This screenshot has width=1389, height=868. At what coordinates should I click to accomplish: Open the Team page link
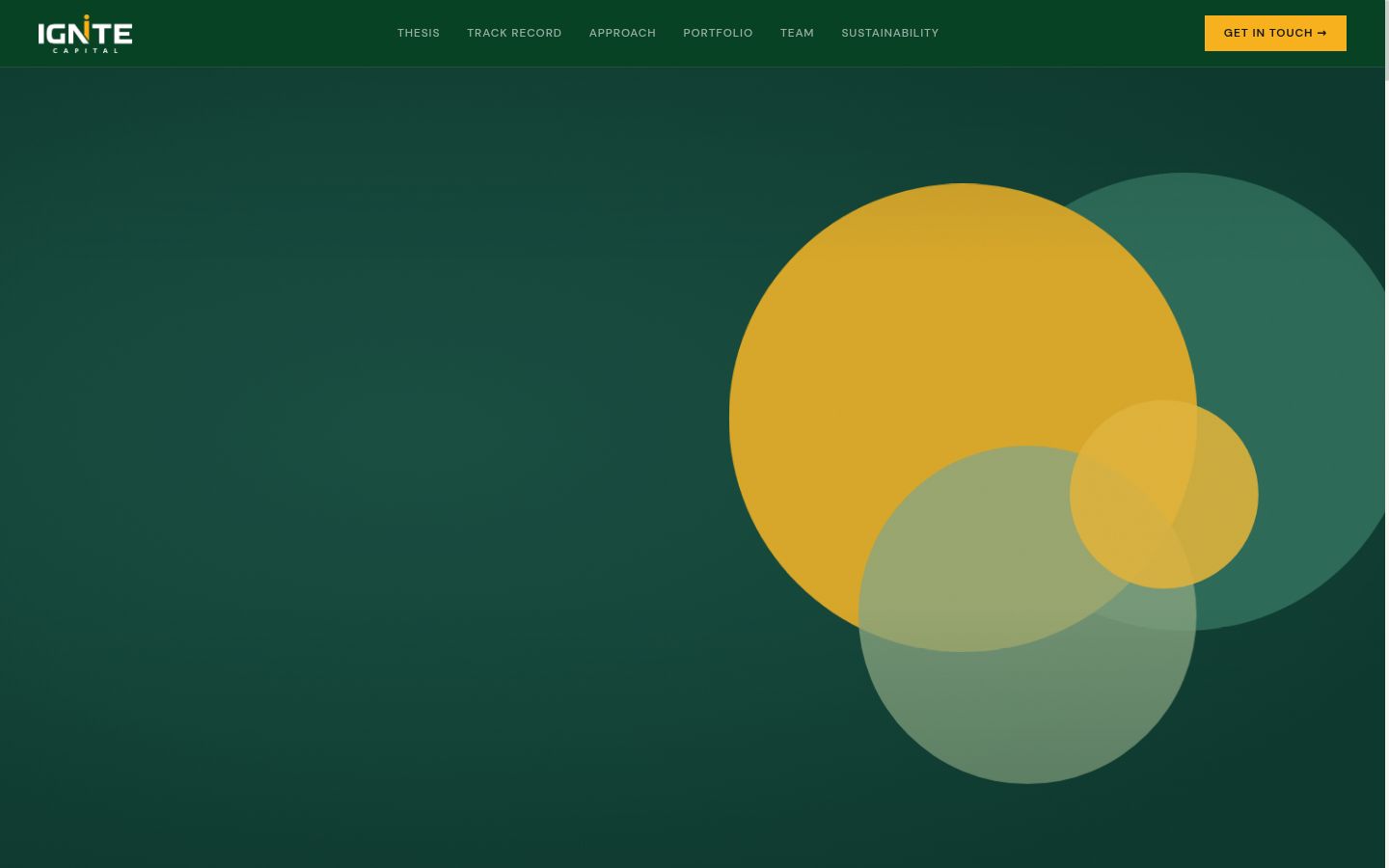[797, 33]
